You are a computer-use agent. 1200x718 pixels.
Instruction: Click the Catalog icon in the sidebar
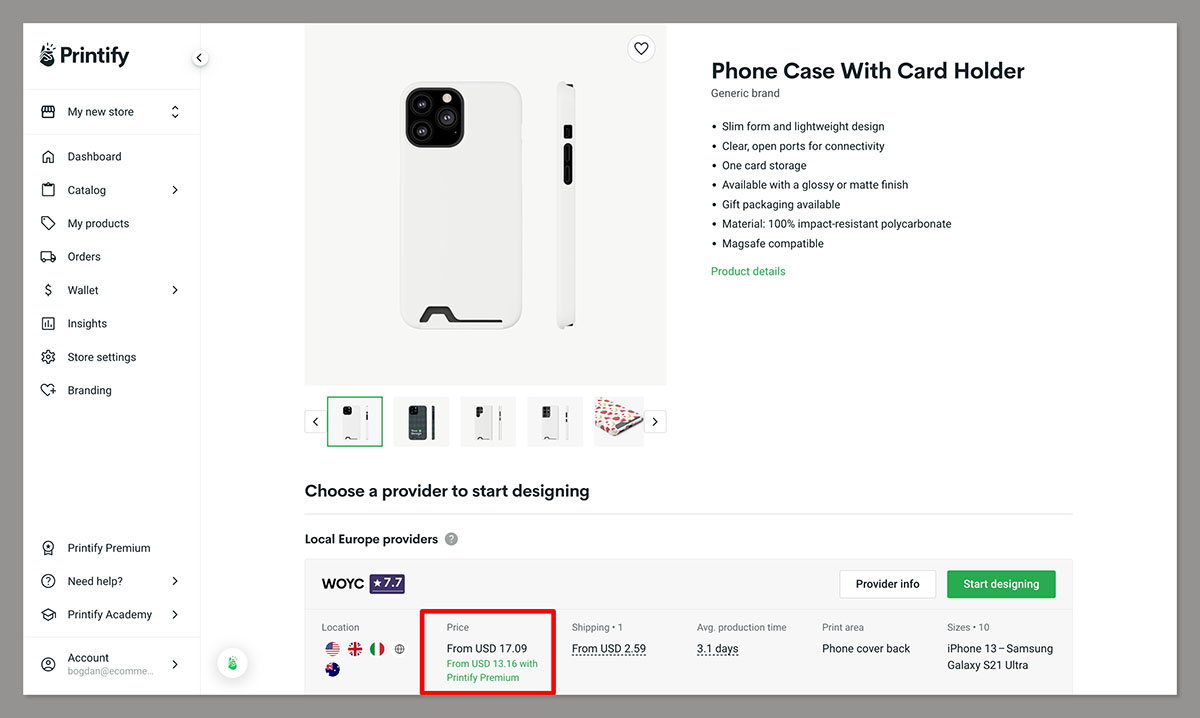click(48, 189)
